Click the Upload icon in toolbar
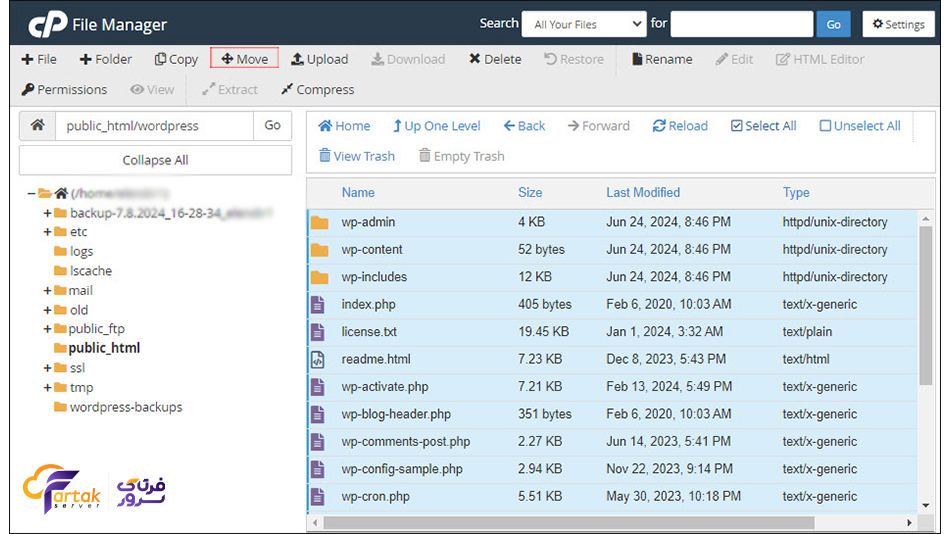This screenshot has width=950, height=534. click(x=319, y=59)
